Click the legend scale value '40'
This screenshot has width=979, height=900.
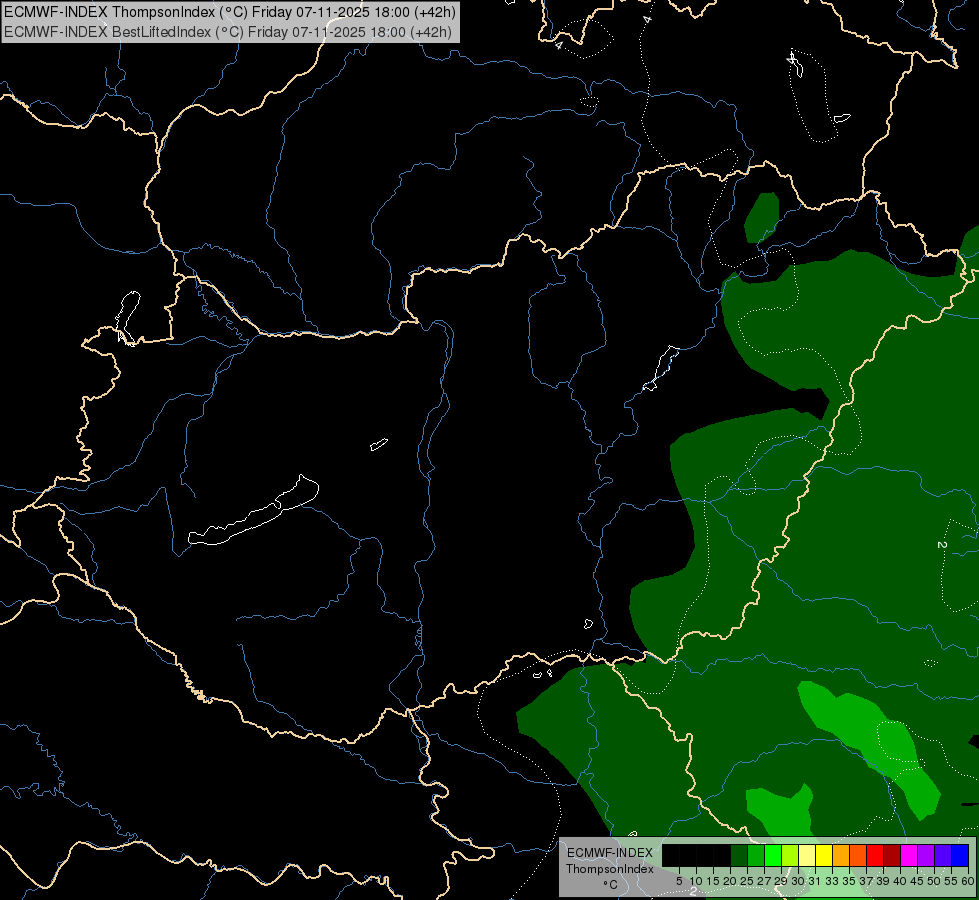pyautogui.click(x=900, y=881)
